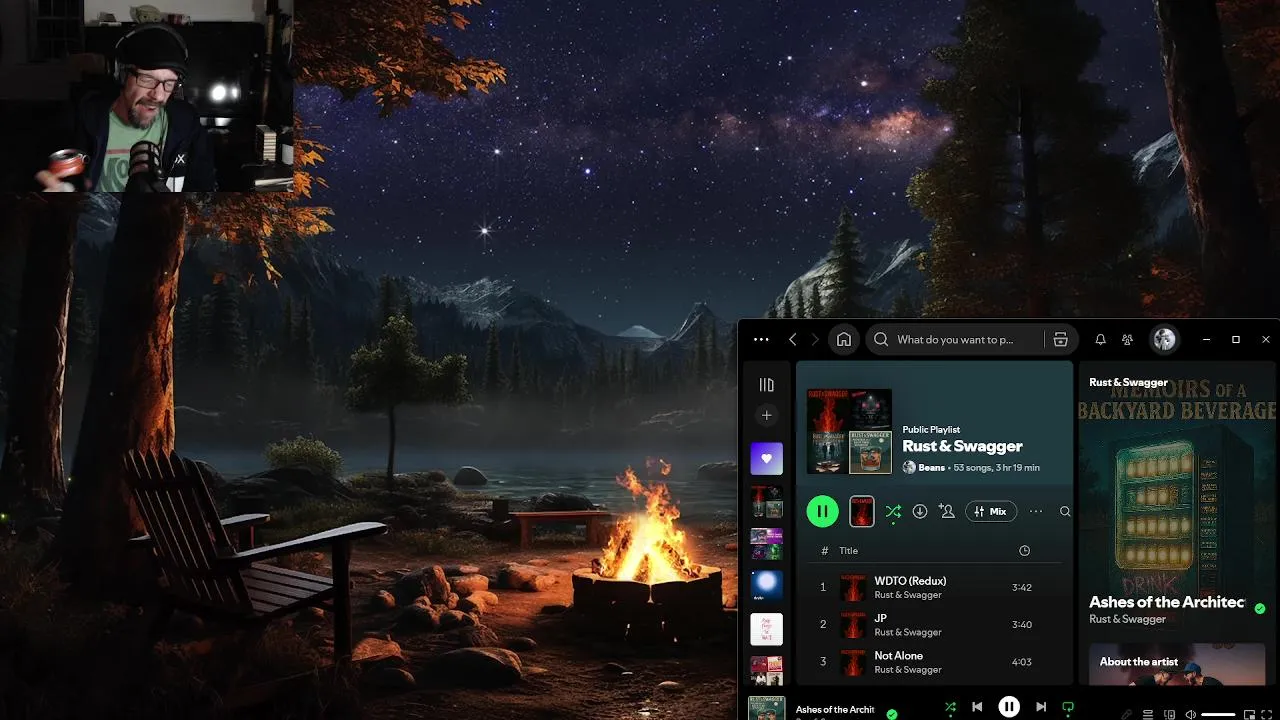
Task: Pause playback in bottom player bar
Action: [1009, 707]
